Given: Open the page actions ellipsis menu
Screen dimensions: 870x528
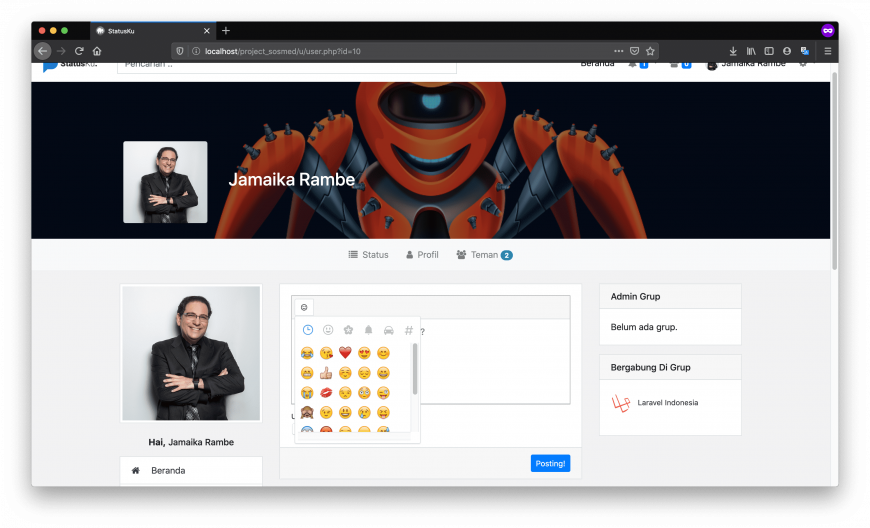Looking at the screenshot, I should (x=619, y=51).
